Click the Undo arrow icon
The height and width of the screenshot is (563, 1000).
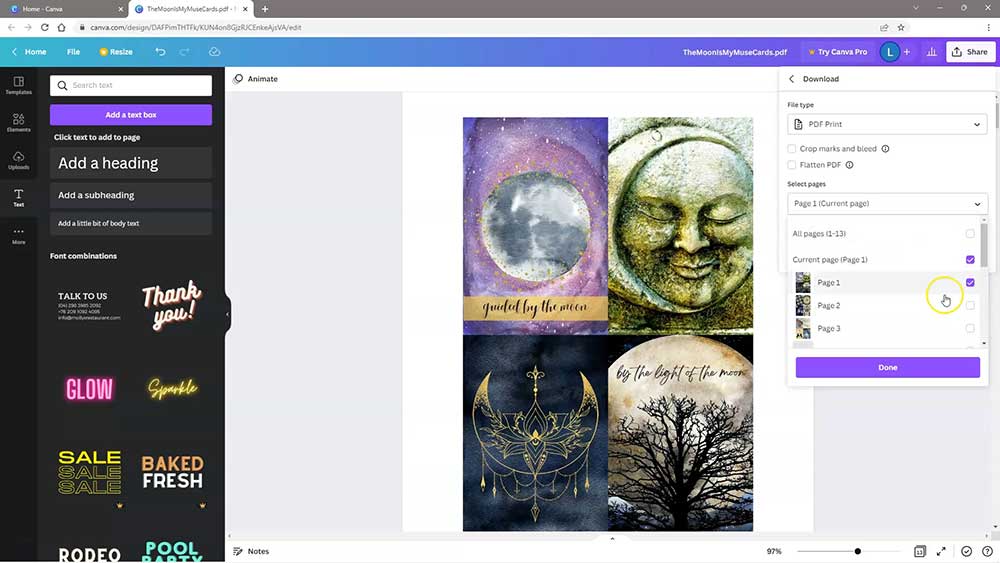(x=160, y=52)
